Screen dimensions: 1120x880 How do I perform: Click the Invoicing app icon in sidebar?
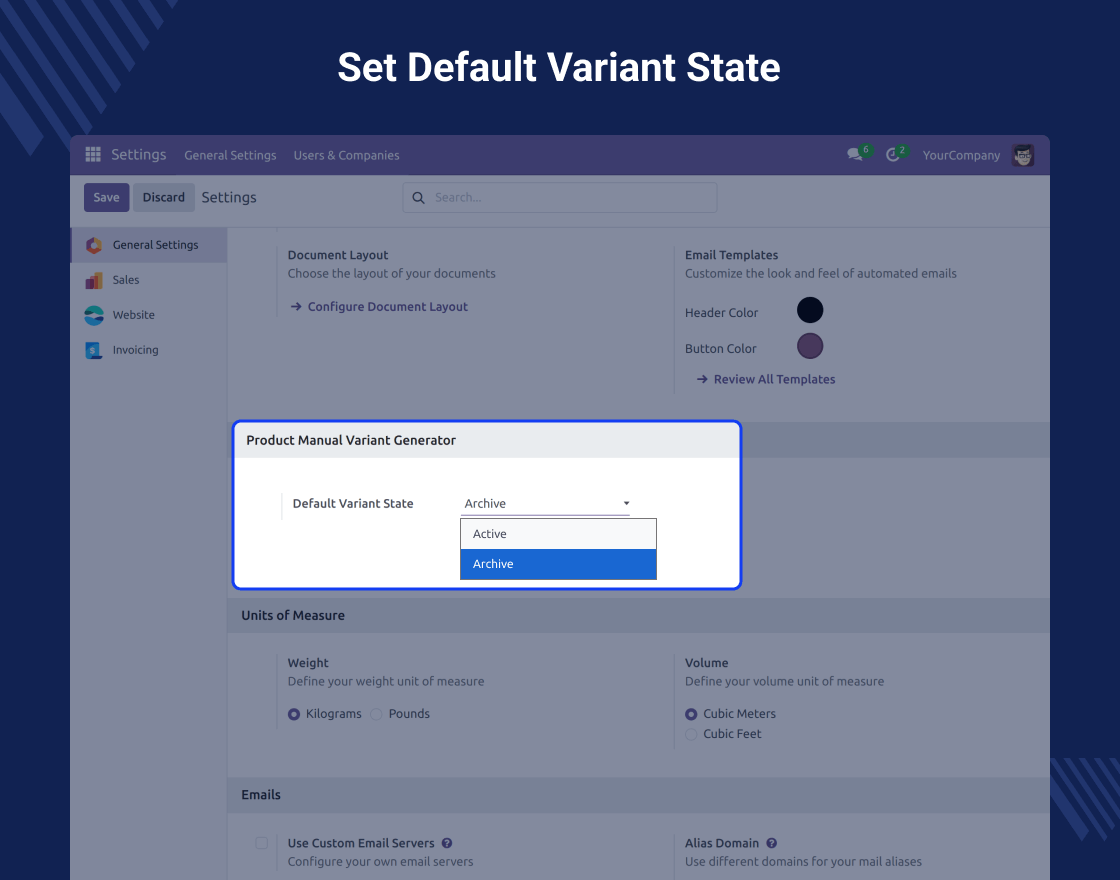tap(94, 350)
